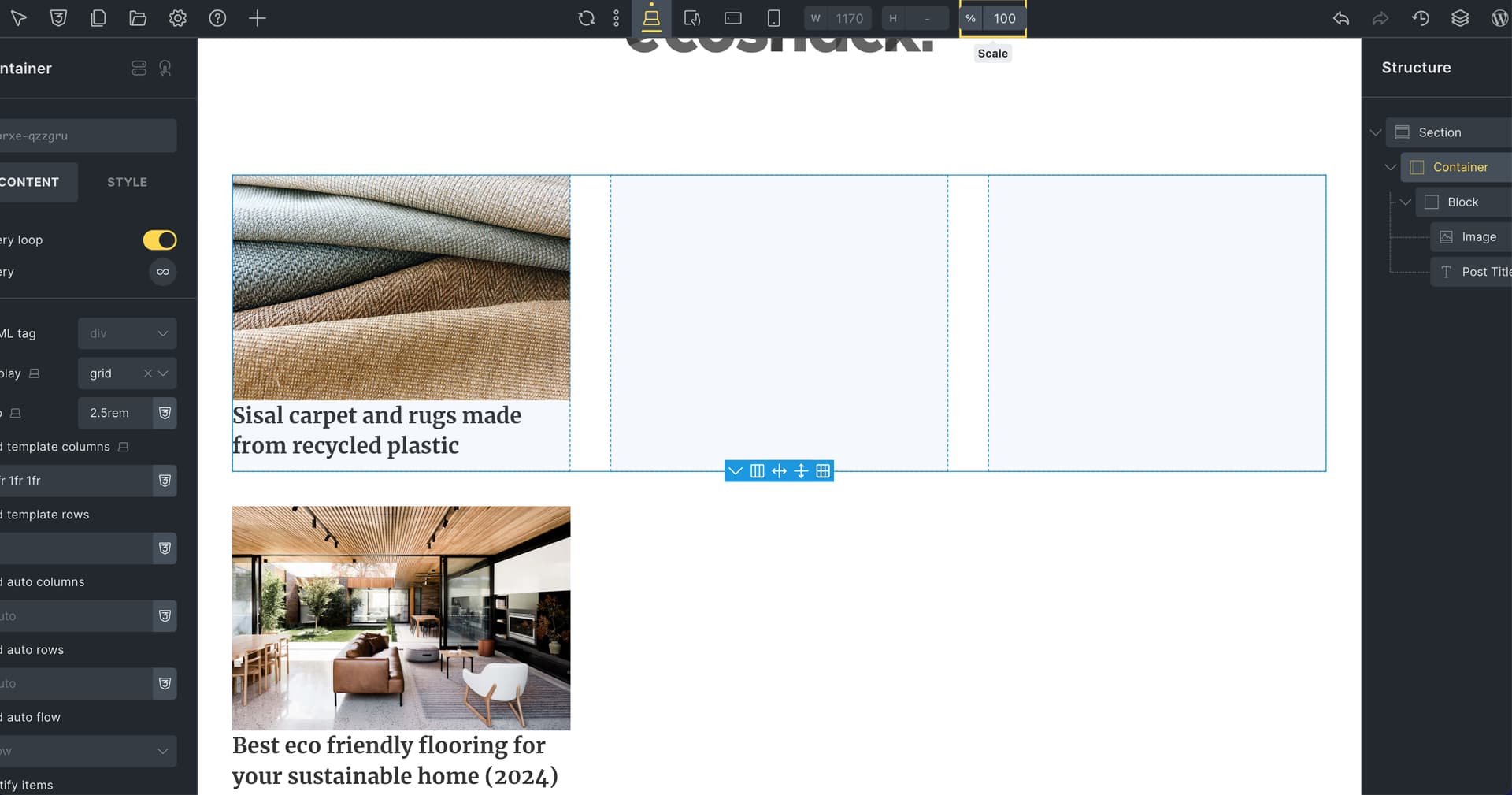Toggle the structure layers panel icon
This screenshot has width=1512, height=795.
click(x=1460, y=18)
